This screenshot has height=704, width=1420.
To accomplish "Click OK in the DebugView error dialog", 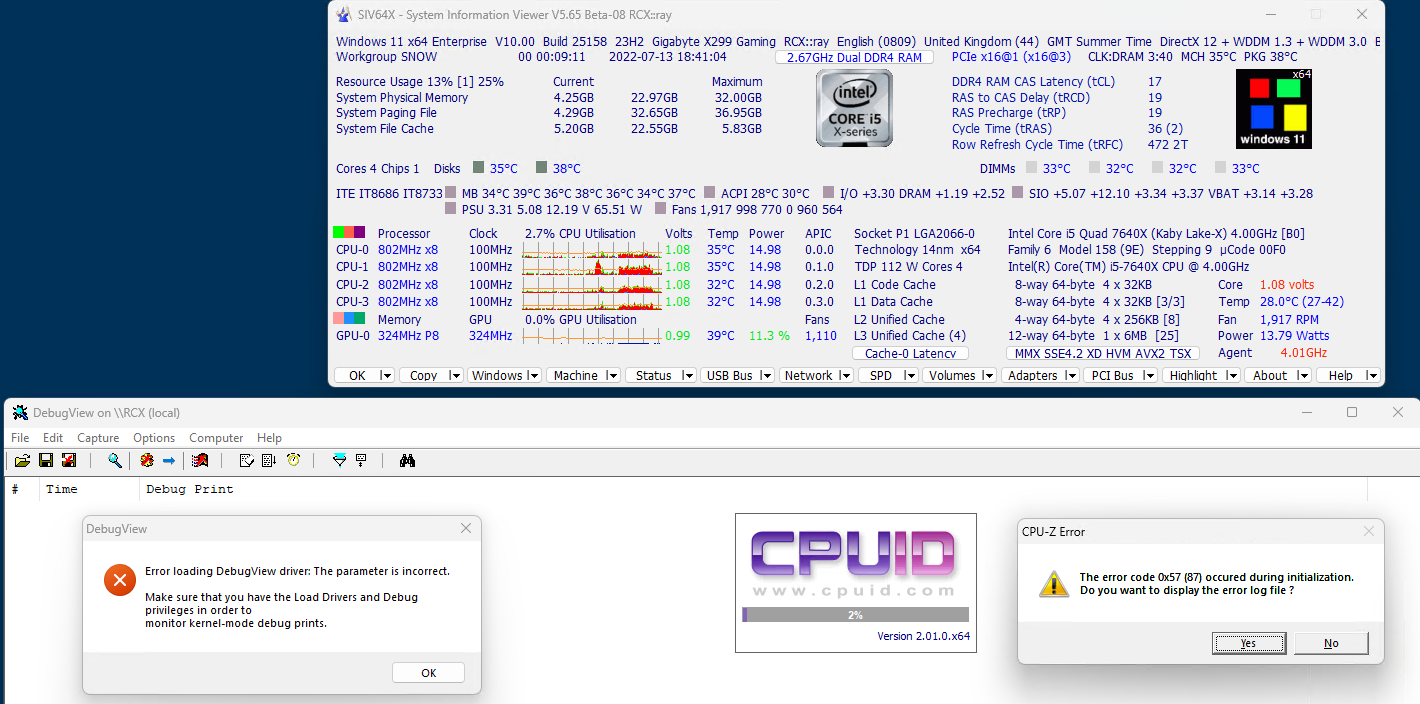I will coord(428,673).
